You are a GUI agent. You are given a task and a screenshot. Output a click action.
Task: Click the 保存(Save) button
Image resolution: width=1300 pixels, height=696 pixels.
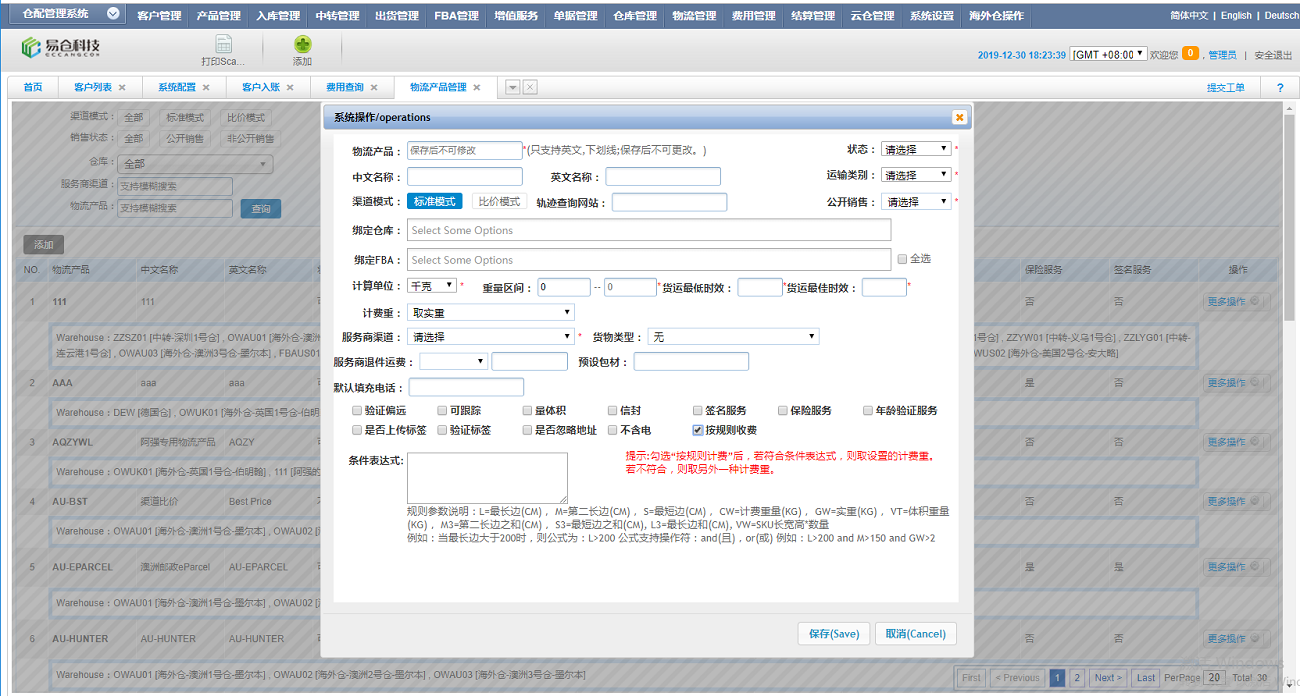pos(832,634)
